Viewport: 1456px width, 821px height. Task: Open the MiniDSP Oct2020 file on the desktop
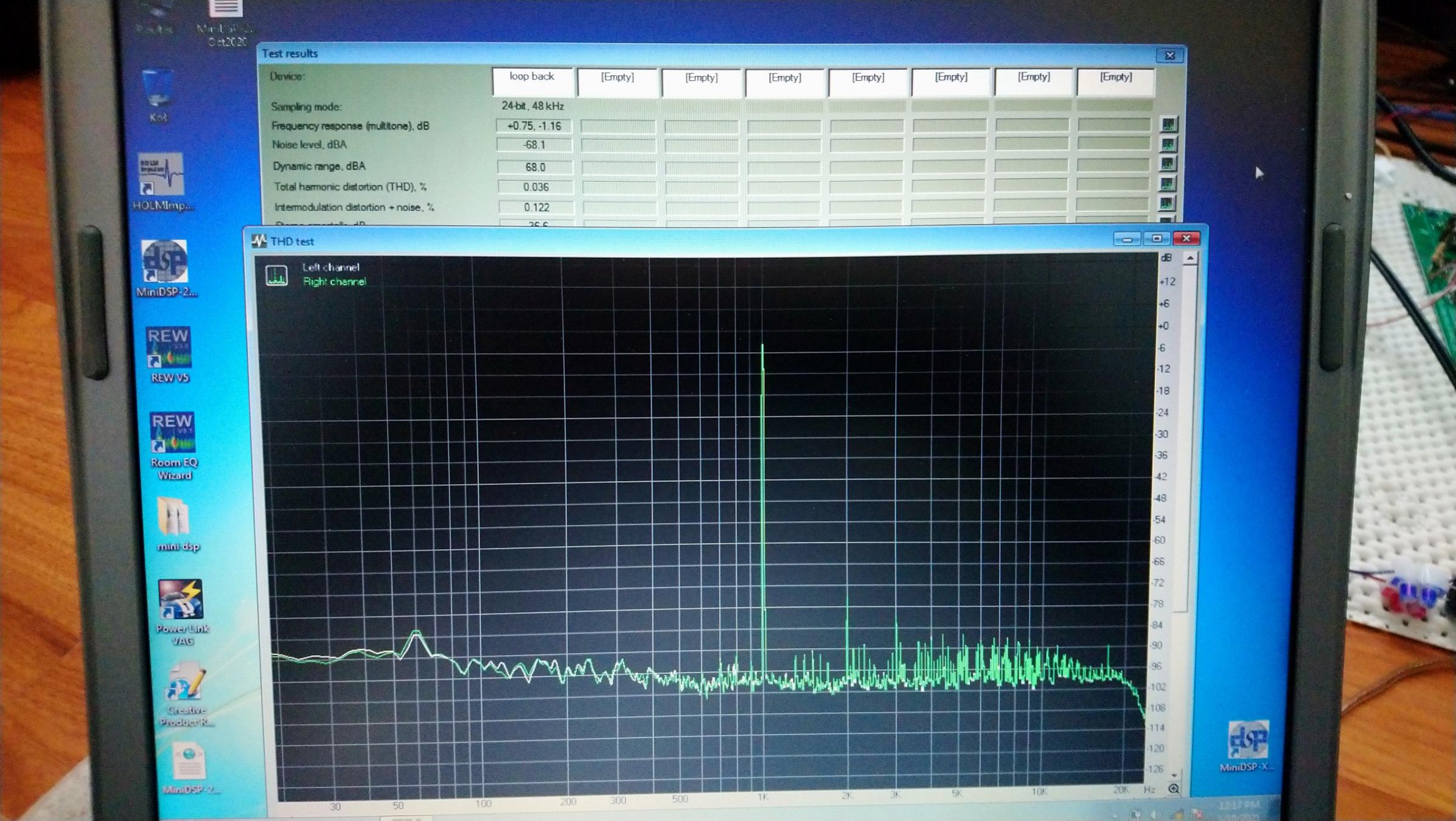(226, 23)
